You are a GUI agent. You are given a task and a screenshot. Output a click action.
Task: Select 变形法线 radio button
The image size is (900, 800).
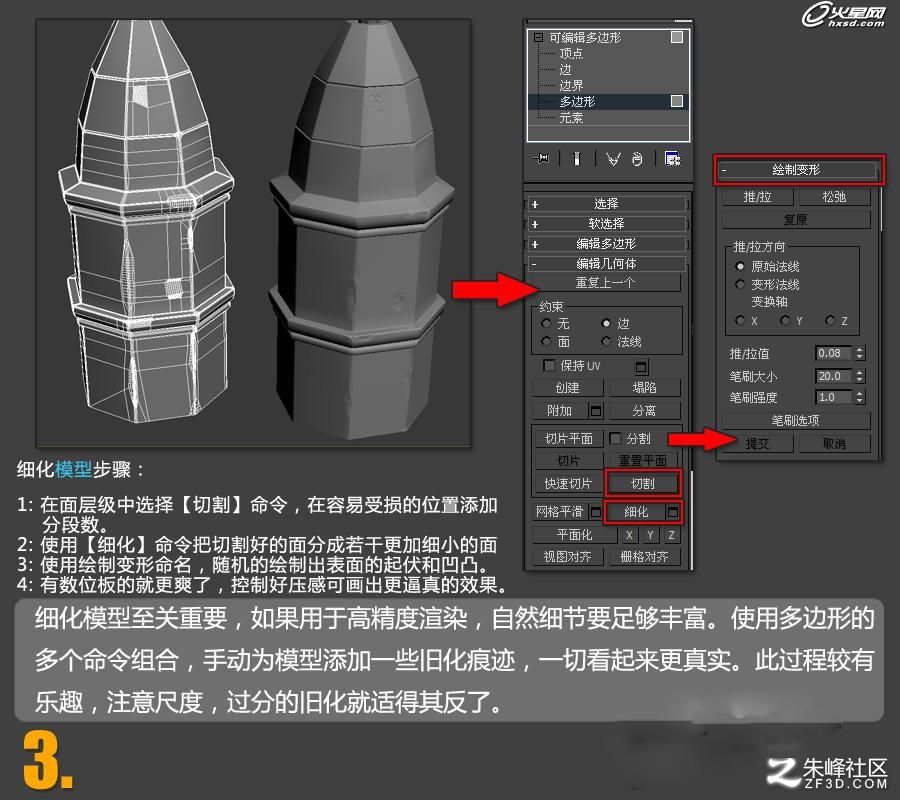740,284
